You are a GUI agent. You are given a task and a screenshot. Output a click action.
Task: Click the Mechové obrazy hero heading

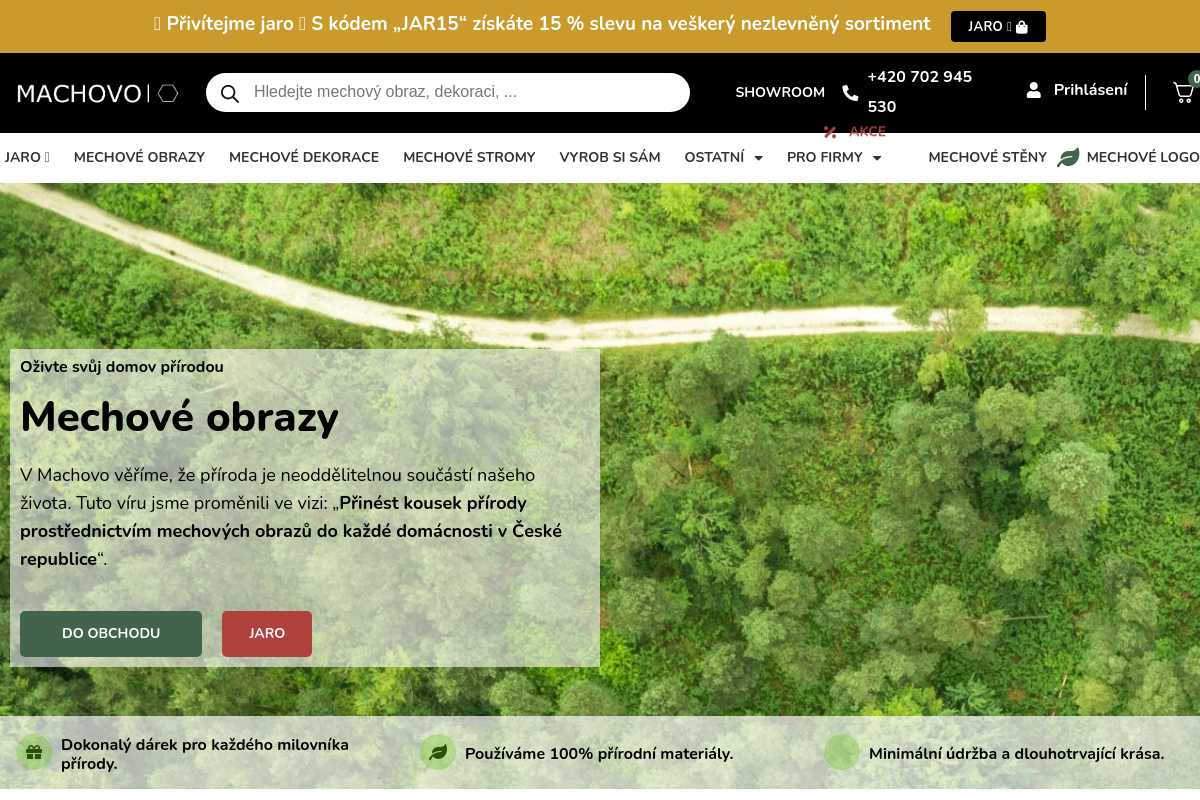pos(180,417)
